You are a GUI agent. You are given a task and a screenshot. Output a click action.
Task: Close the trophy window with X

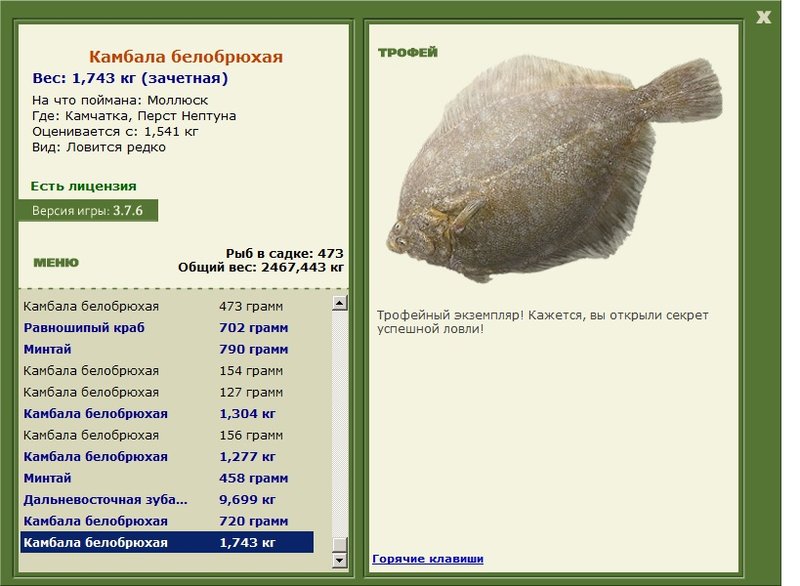click(763, 17)
